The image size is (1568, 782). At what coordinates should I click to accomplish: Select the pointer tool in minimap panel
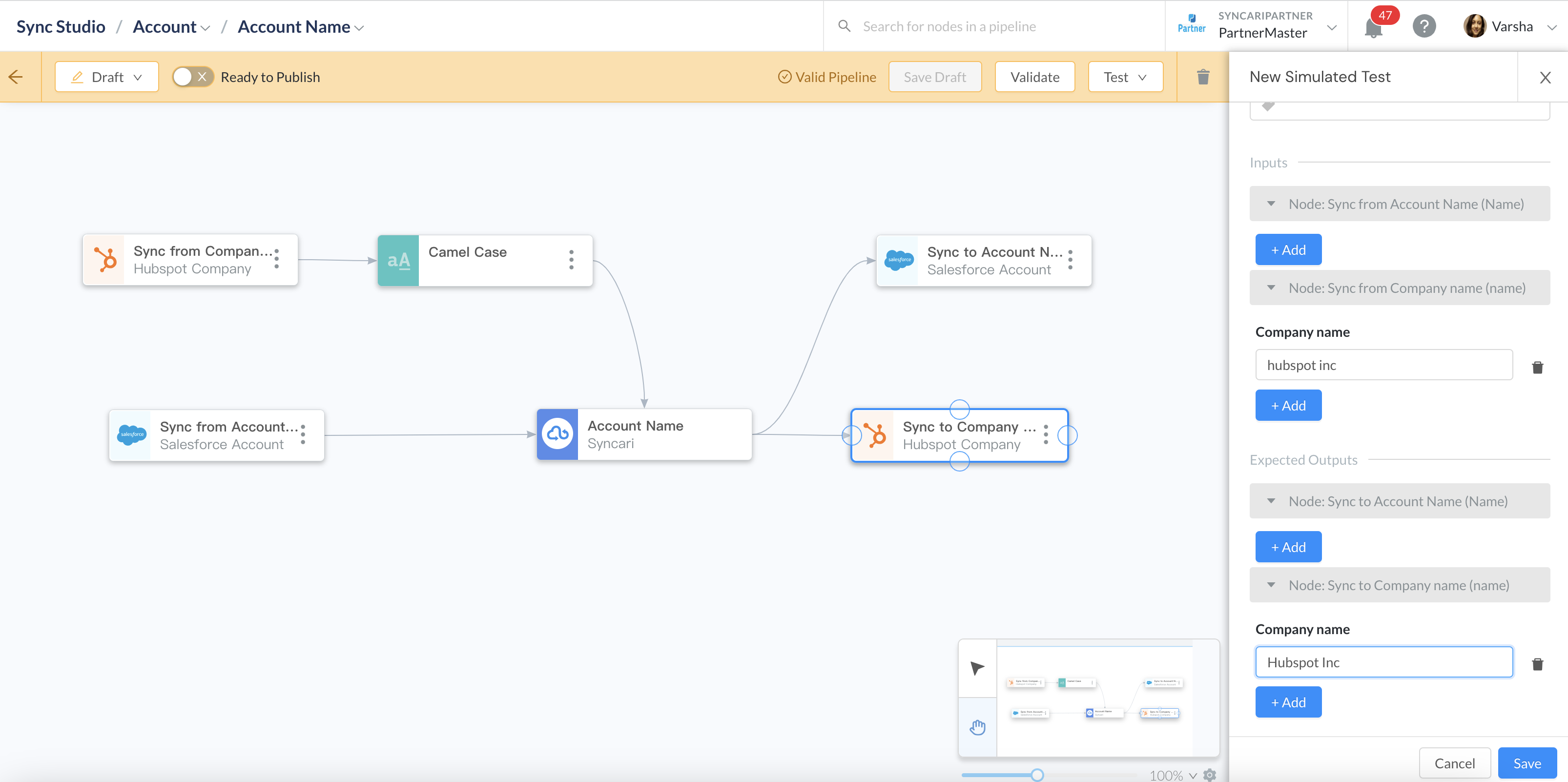978,668
